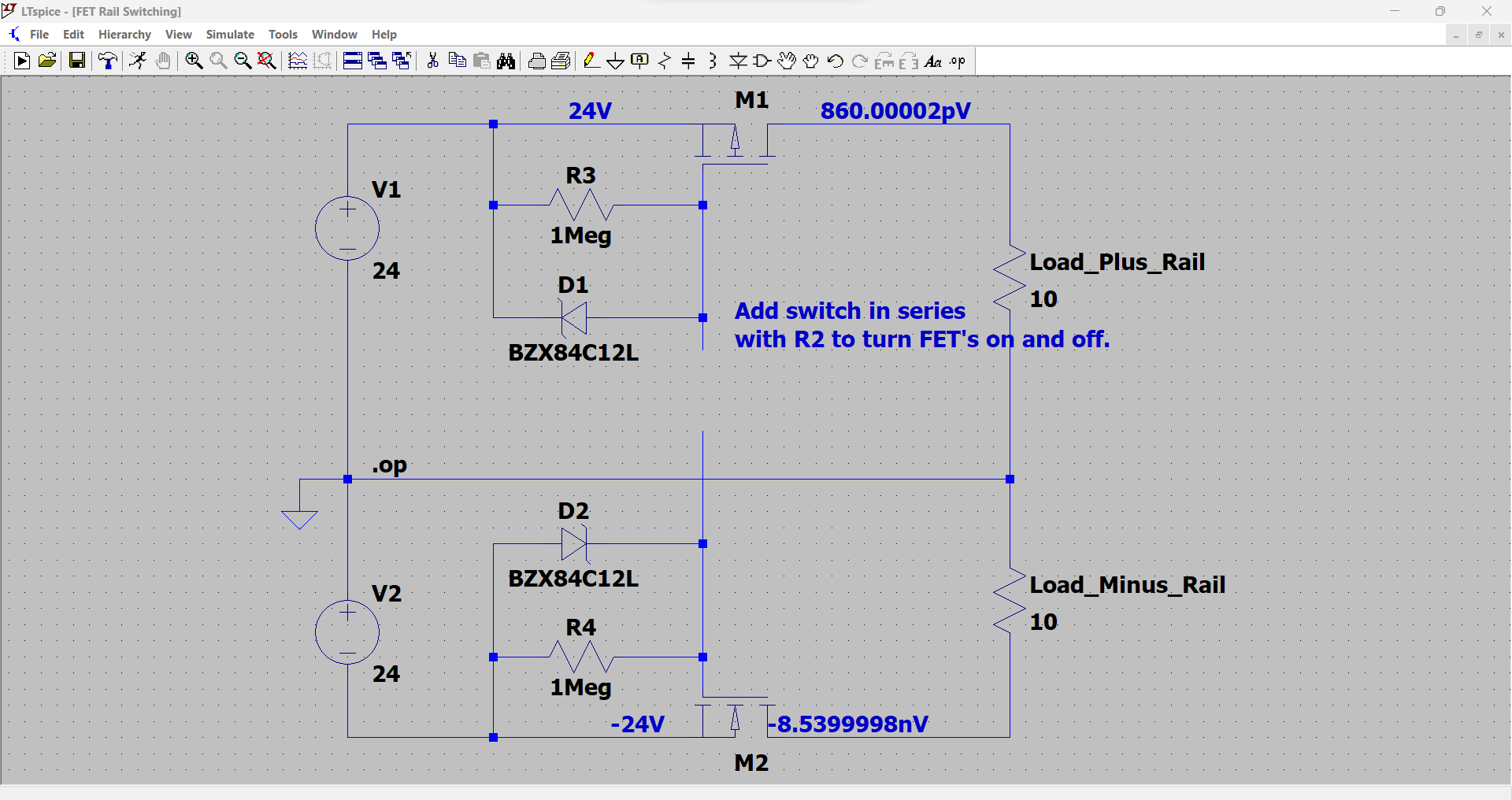Click the .op directive text on schematic
Viewport: 1512px width, 800px height.
pos(390,465)
